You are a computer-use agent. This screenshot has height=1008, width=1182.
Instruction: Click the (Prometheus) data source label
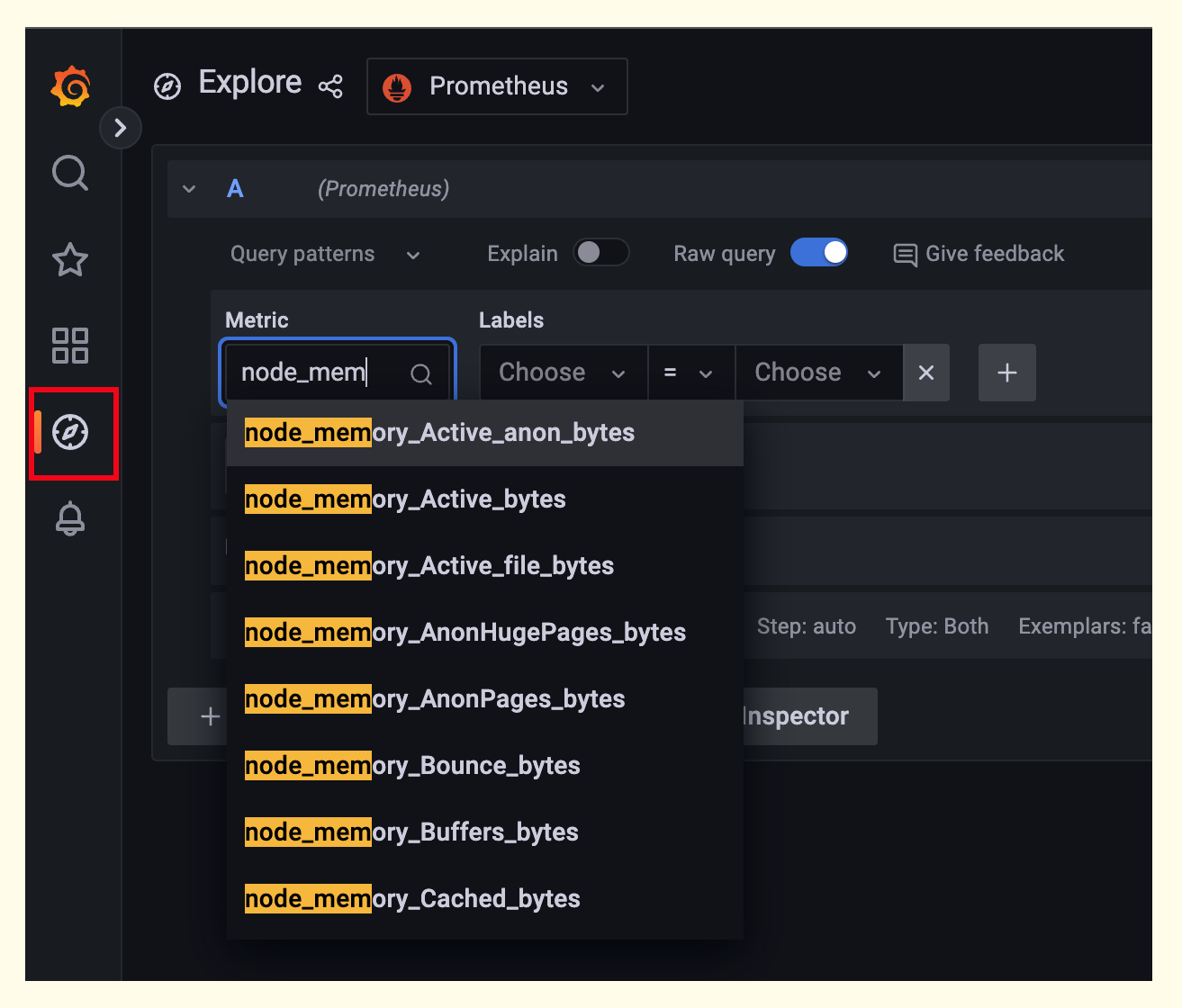pos(383,189)
